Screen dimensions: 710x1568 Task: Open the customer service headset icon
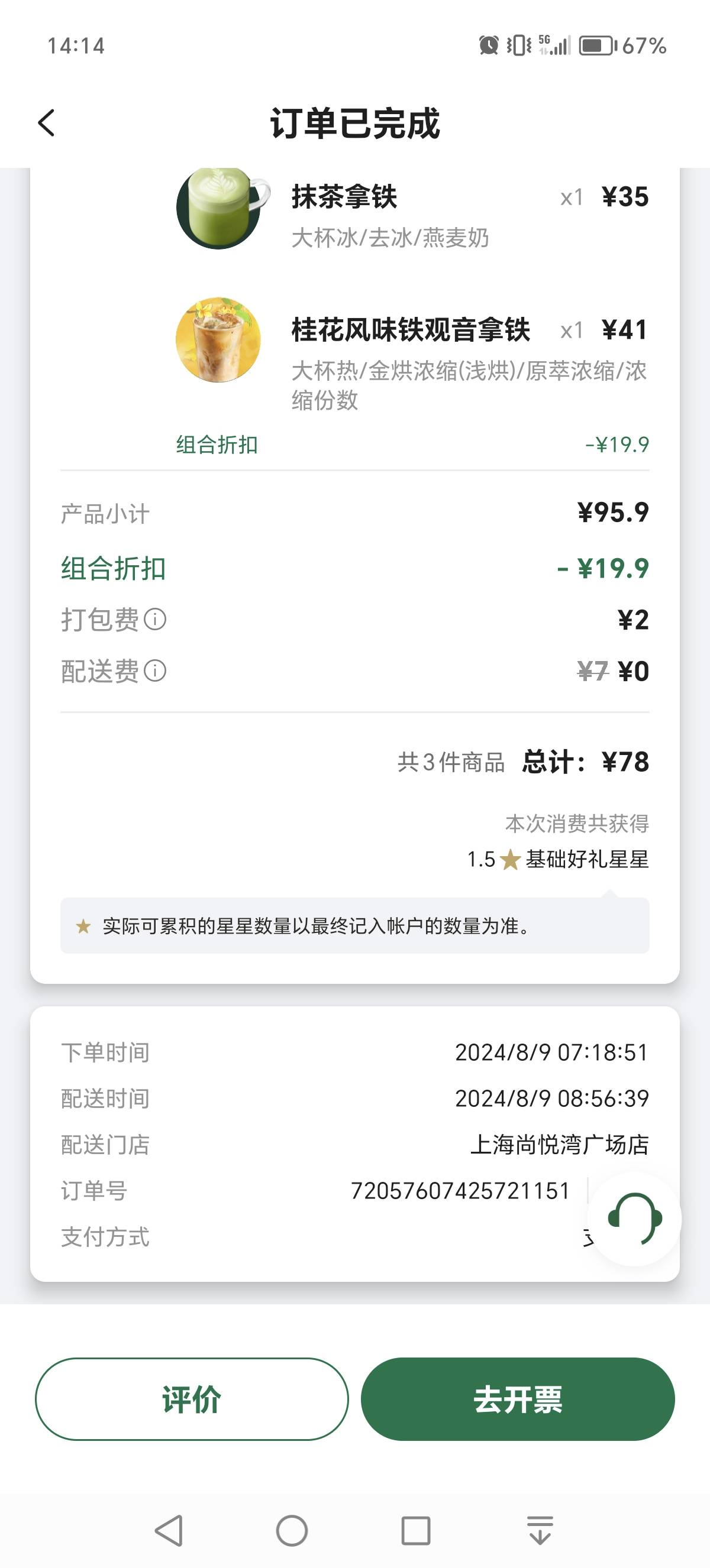[x=634, y=1219]
